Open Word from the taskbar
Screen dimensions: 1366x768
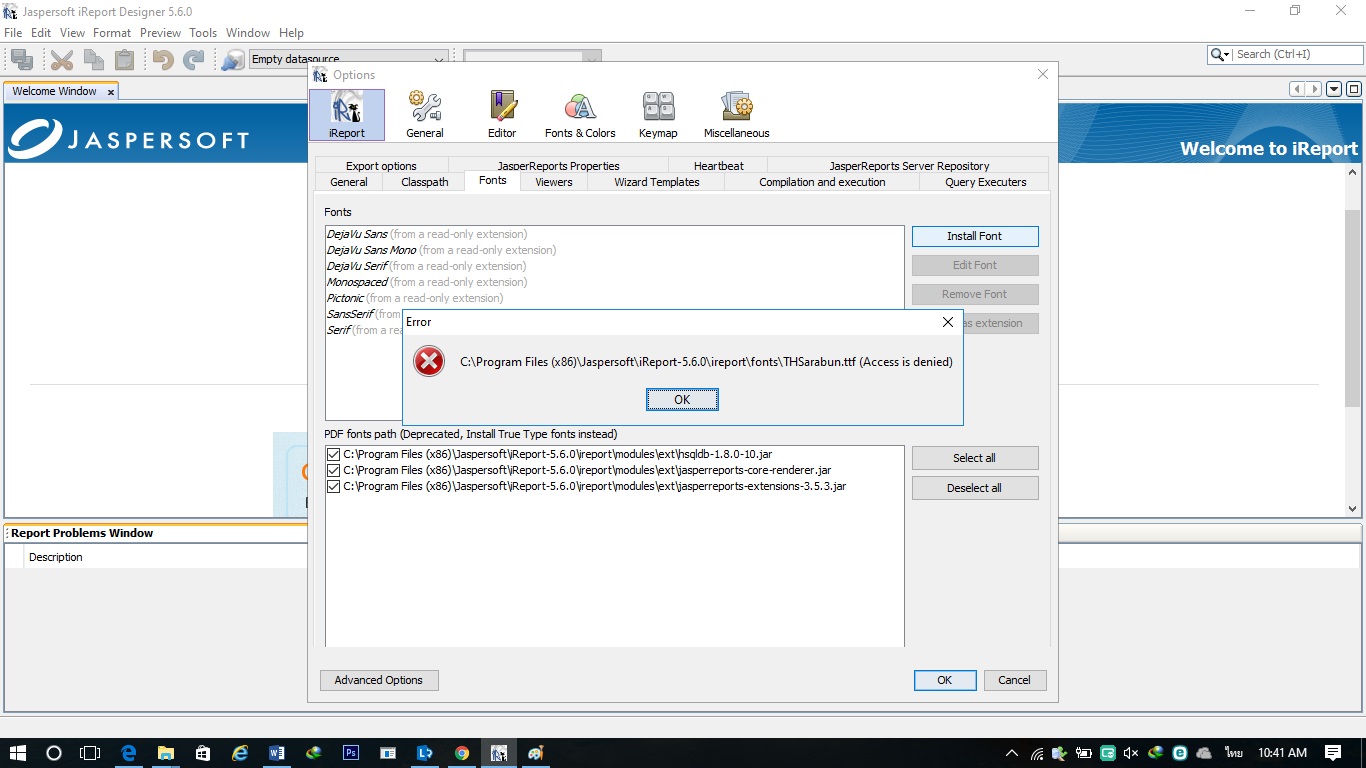[277, 753]
